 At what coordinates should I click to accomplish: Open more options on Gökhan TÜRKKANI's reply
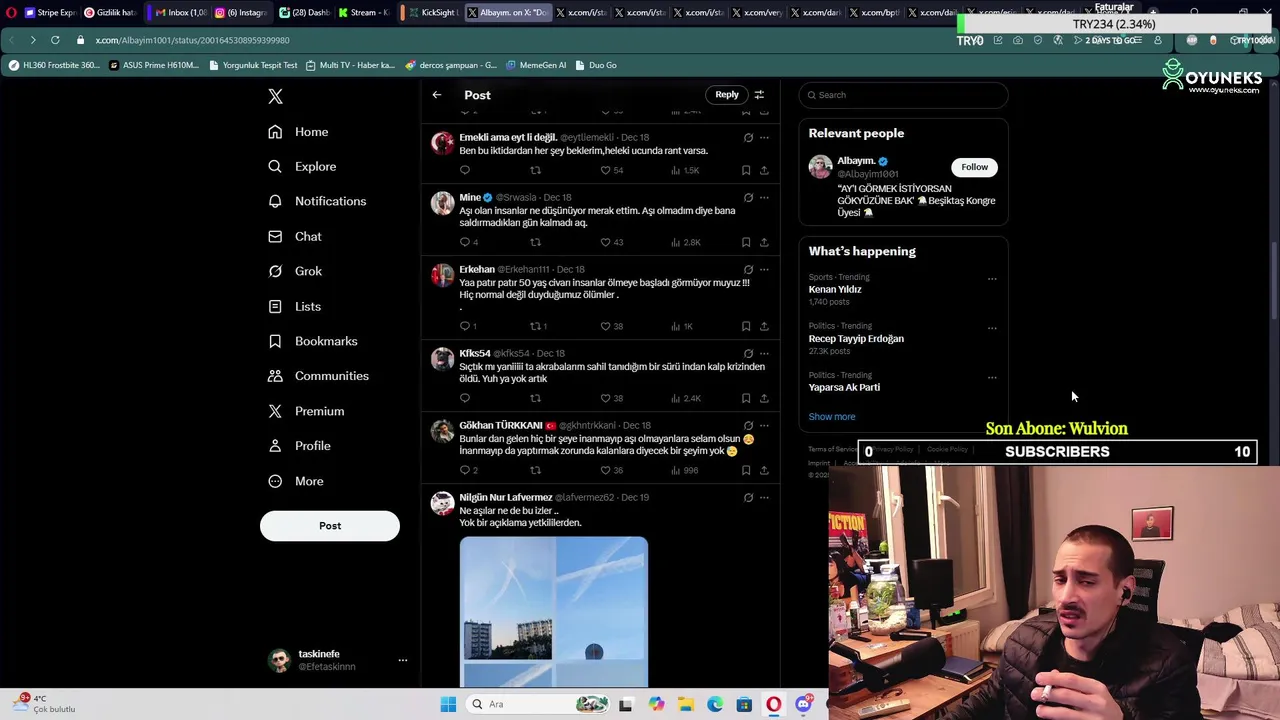pos(764,425)
